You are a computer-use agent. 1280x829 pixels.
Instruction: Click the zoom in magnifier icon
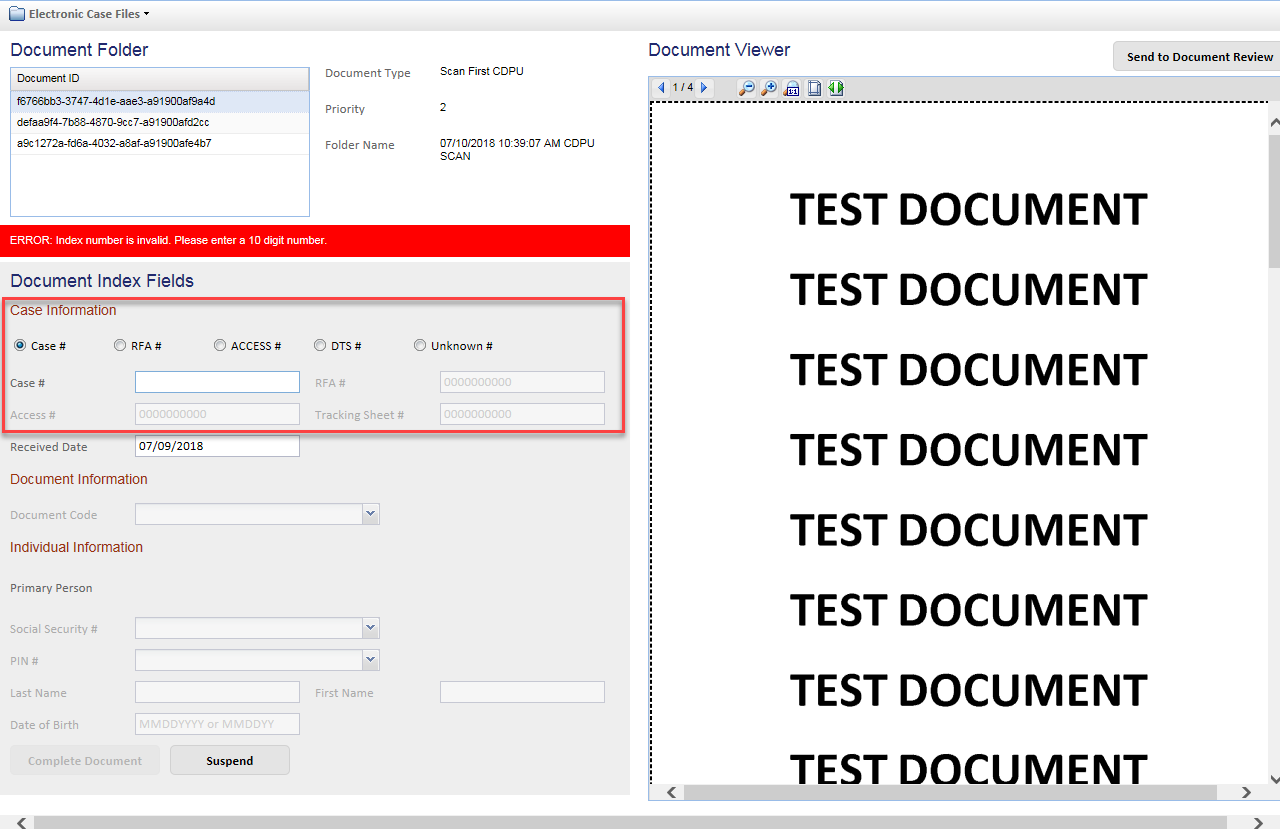768,88
